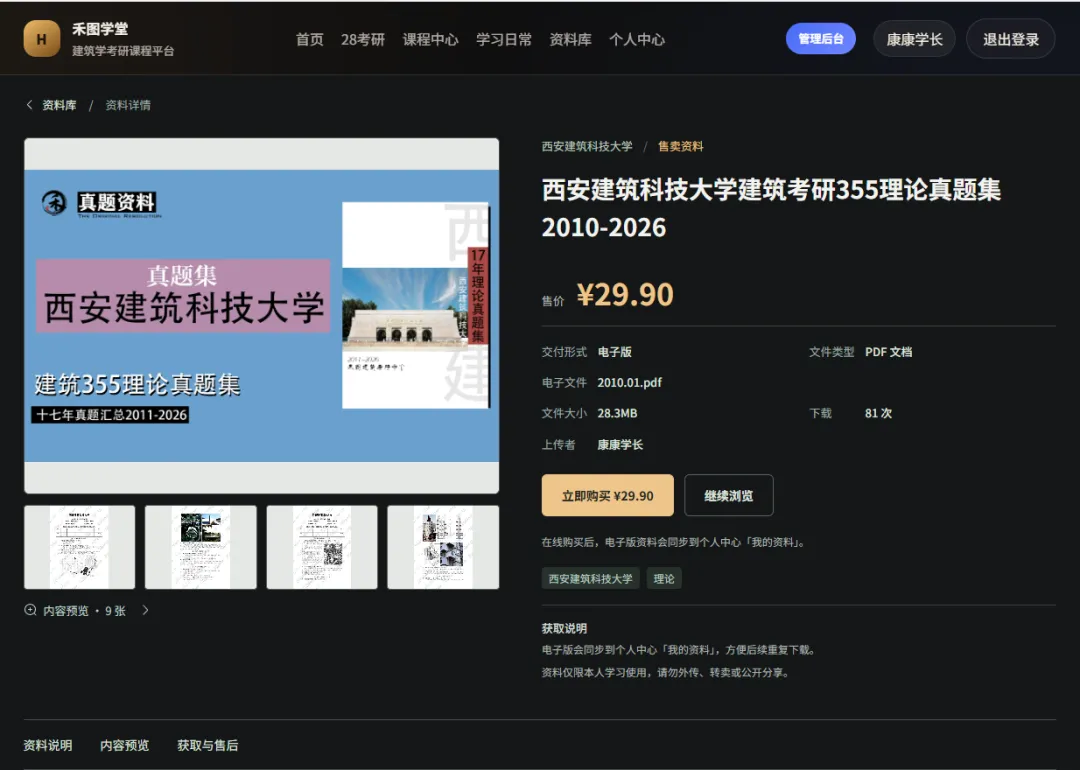Click the file name 2010.01.pdf
The height and width of the screenshot is (770, 1080).
[x=630, y=382]
